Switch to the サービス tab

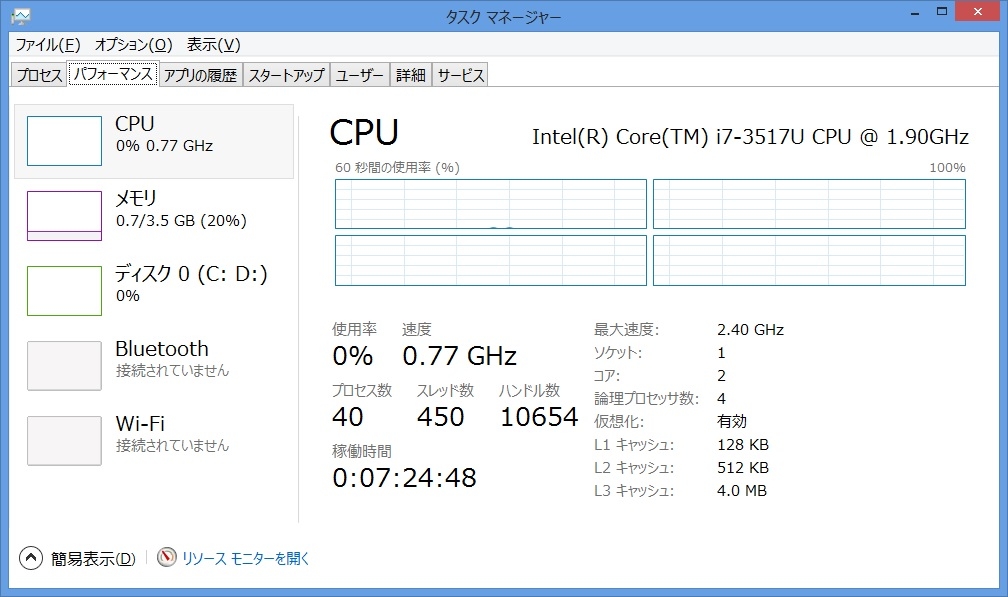click(x=460, y=75)
